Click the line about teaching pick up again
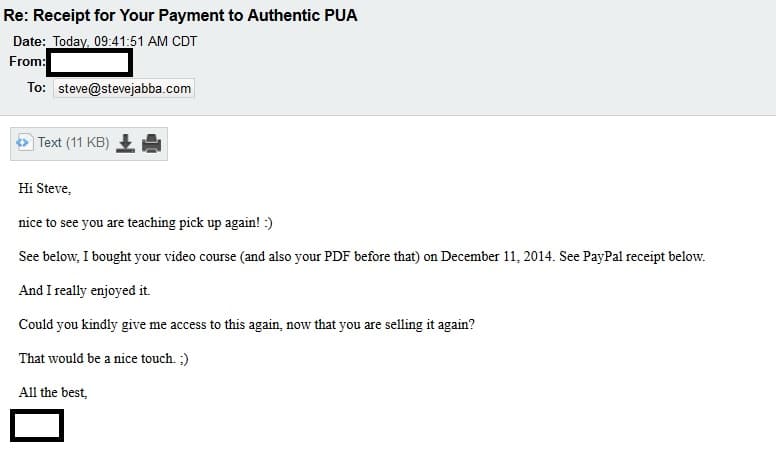This screenshot has height=450, width=776. pyautogui.click(x=146, y=223)
